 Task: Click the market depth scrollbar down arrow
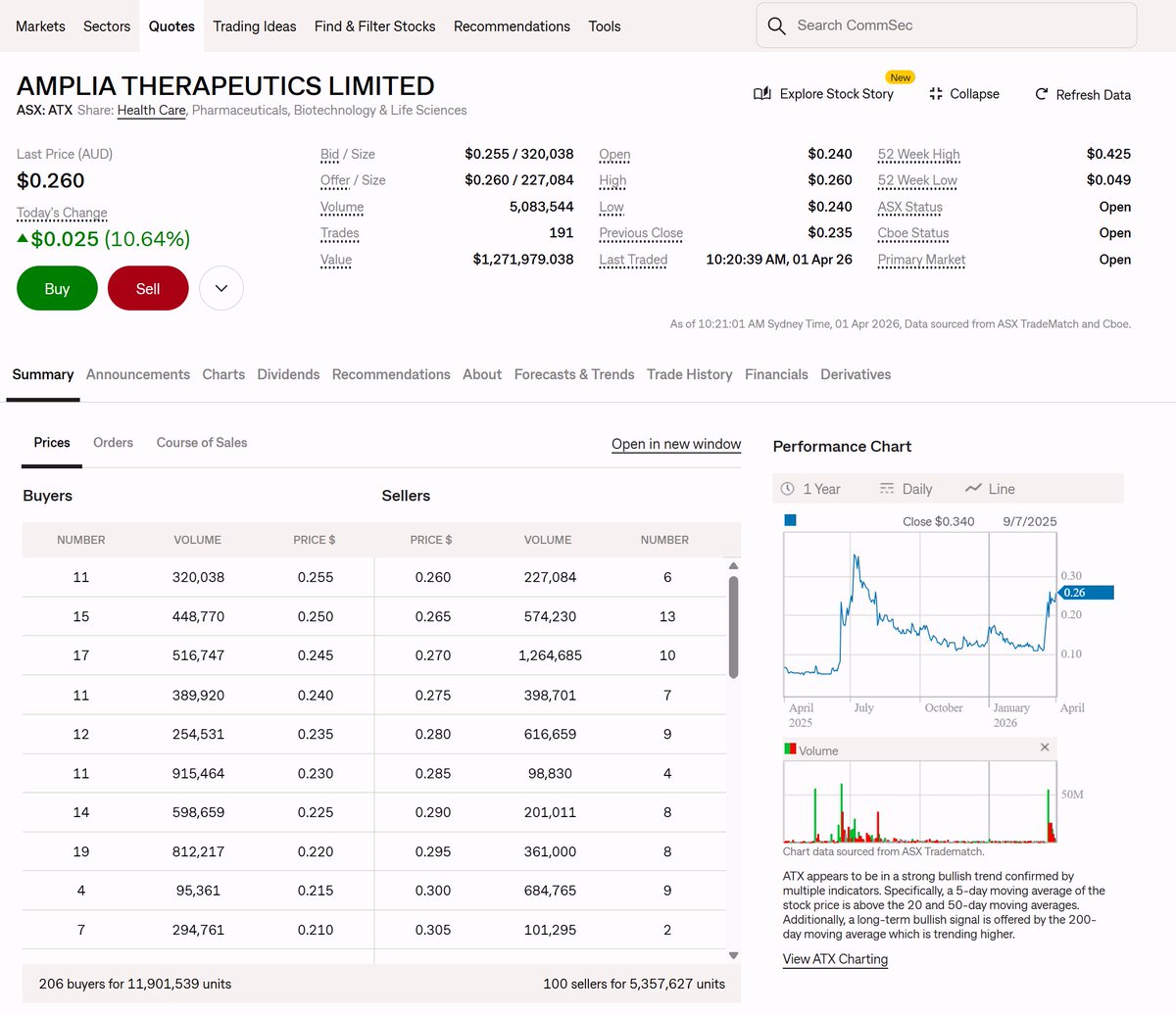coord(733,955)
